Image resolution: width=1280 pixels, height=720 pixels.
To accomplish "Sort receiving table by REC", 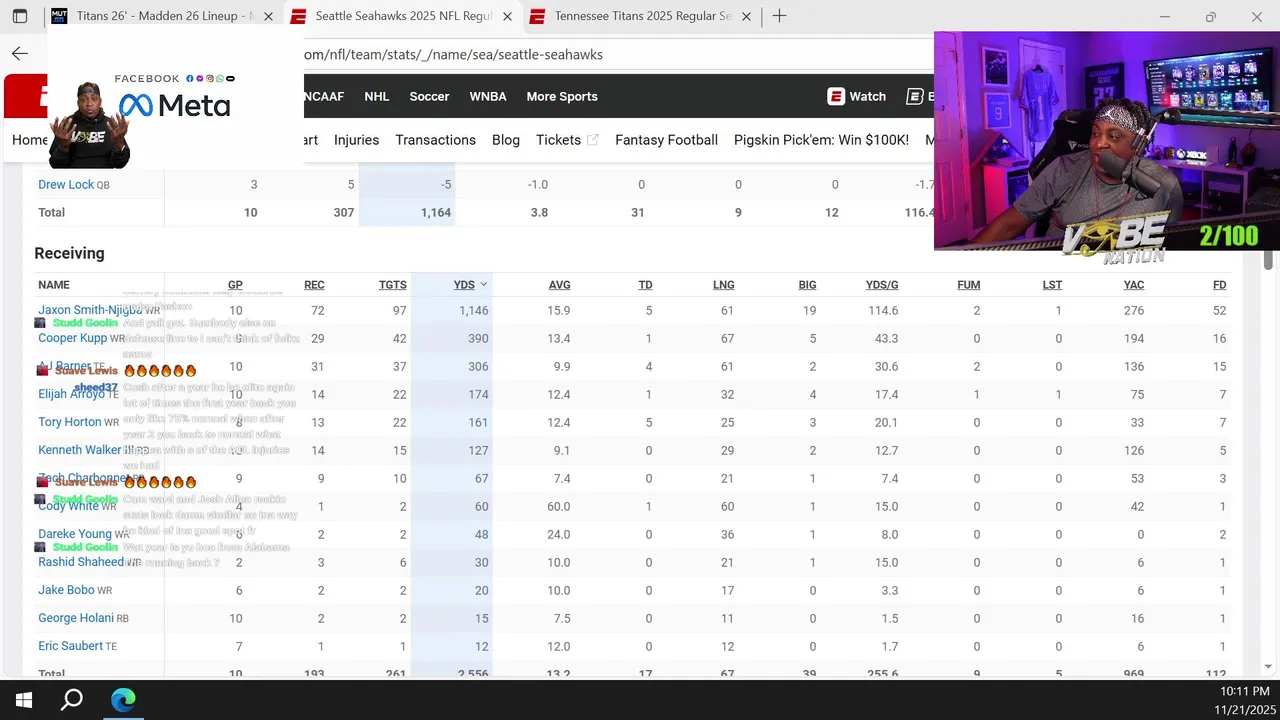I will click(x=314, y=285).
